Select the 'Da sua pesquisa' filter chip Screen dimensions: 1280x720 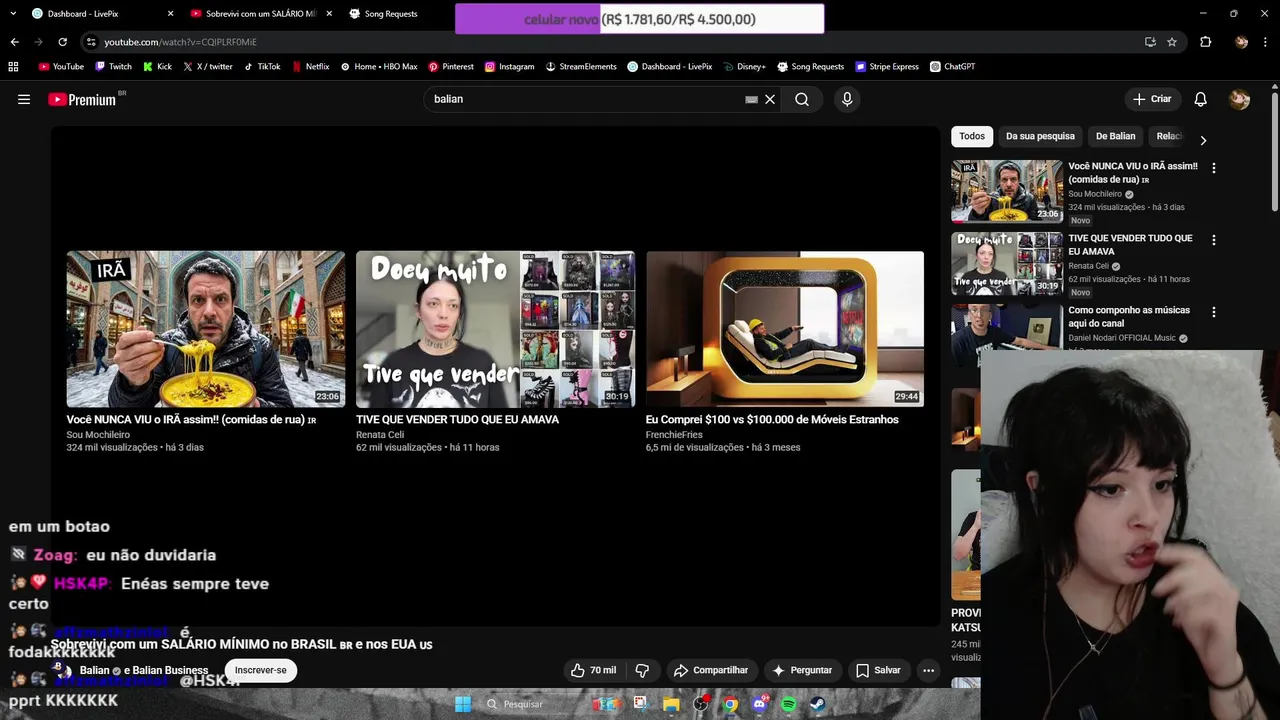(x=1040, y=136)
